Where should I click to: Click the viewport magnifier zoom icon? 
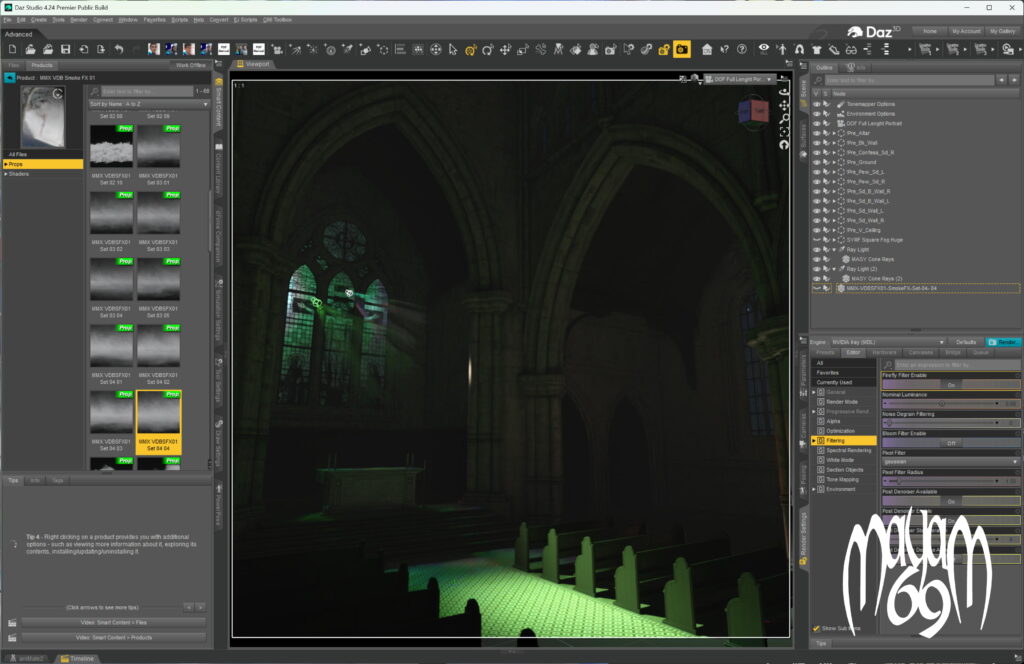click(784, 118)
